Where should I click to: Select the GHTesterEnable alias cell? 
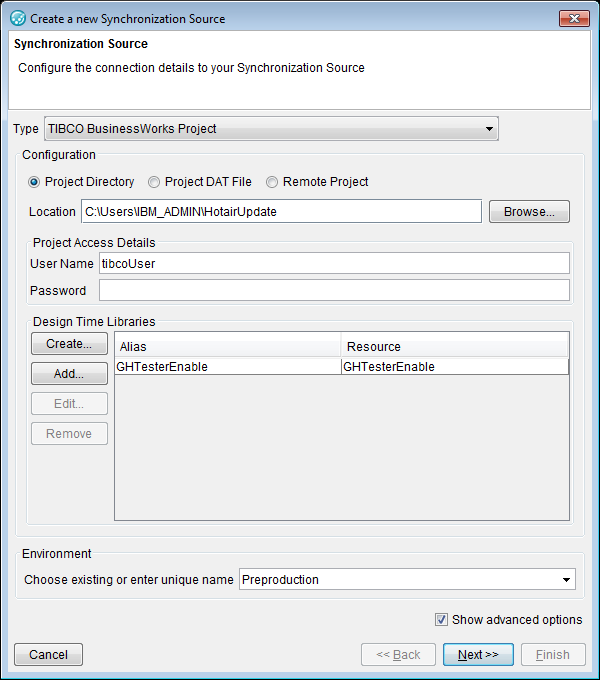(x=227, y=367)
